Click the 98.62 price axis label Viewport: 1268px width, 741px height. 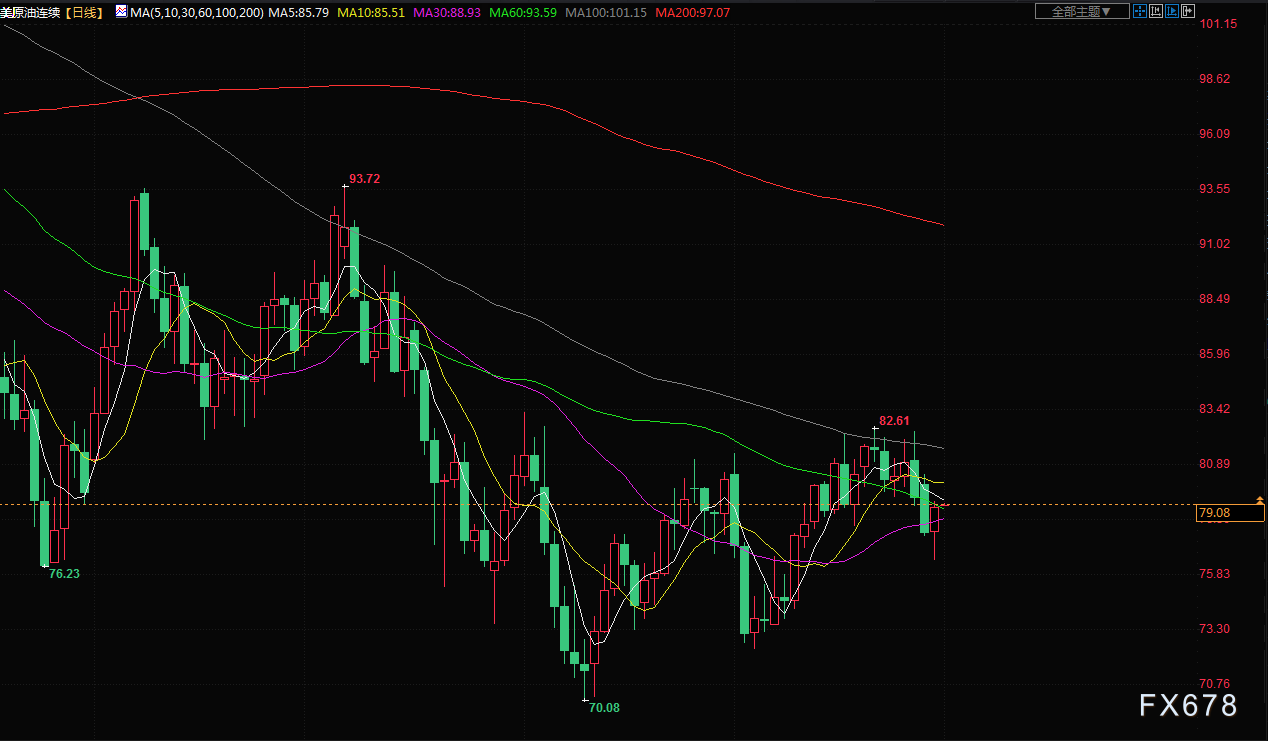pyautogui.click(x=1216, y=79)
